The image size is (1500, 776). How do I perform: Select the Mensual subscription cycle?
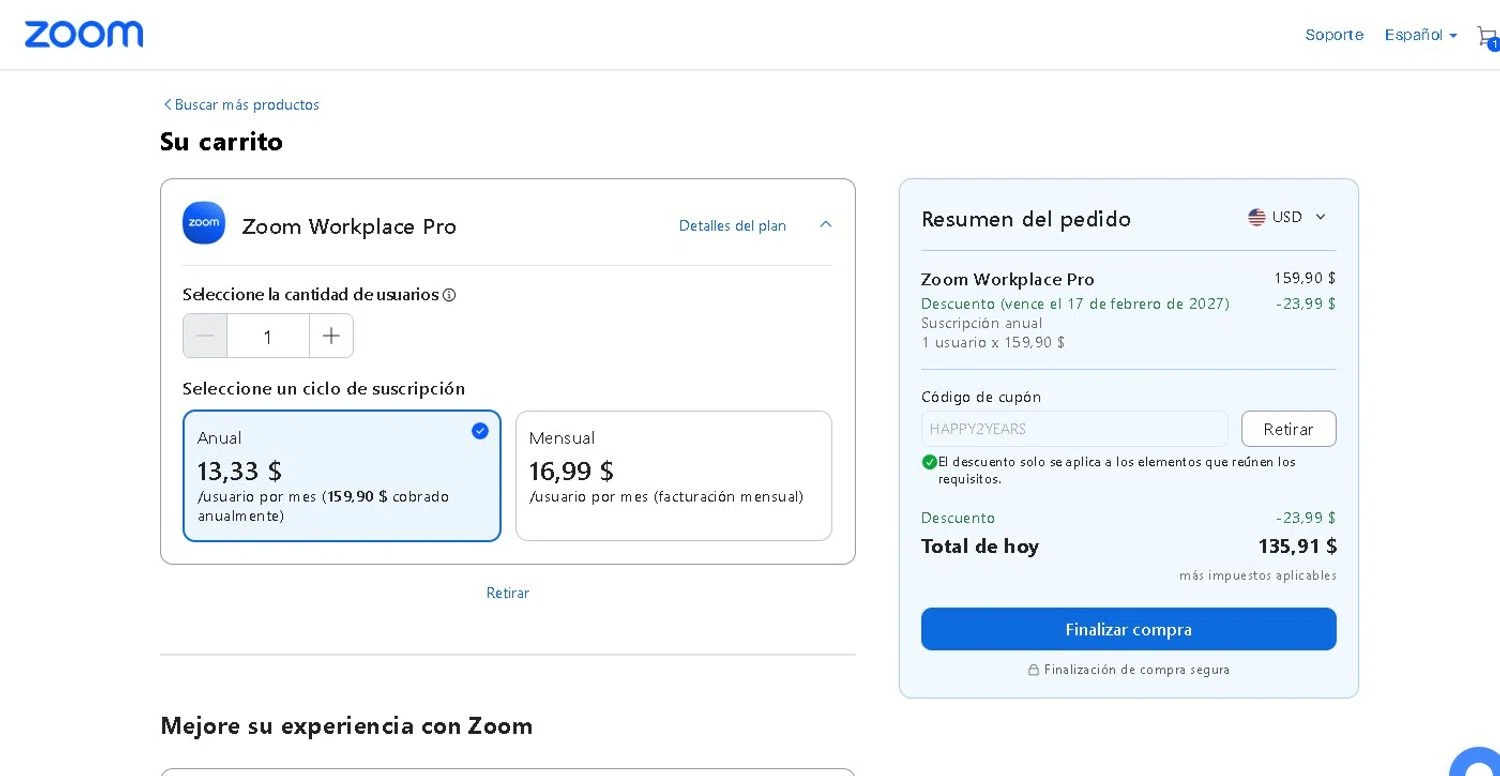click(x=673, y=476)
